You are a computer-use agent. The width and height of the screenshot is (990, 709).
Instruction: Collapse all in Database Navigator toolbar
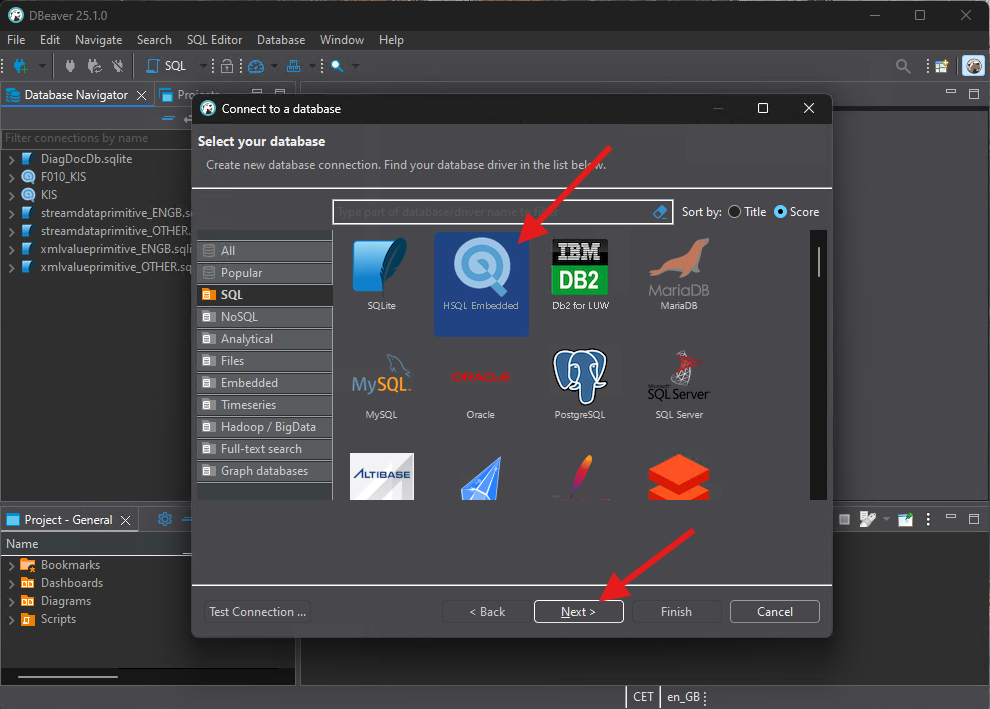coord(168,118)
